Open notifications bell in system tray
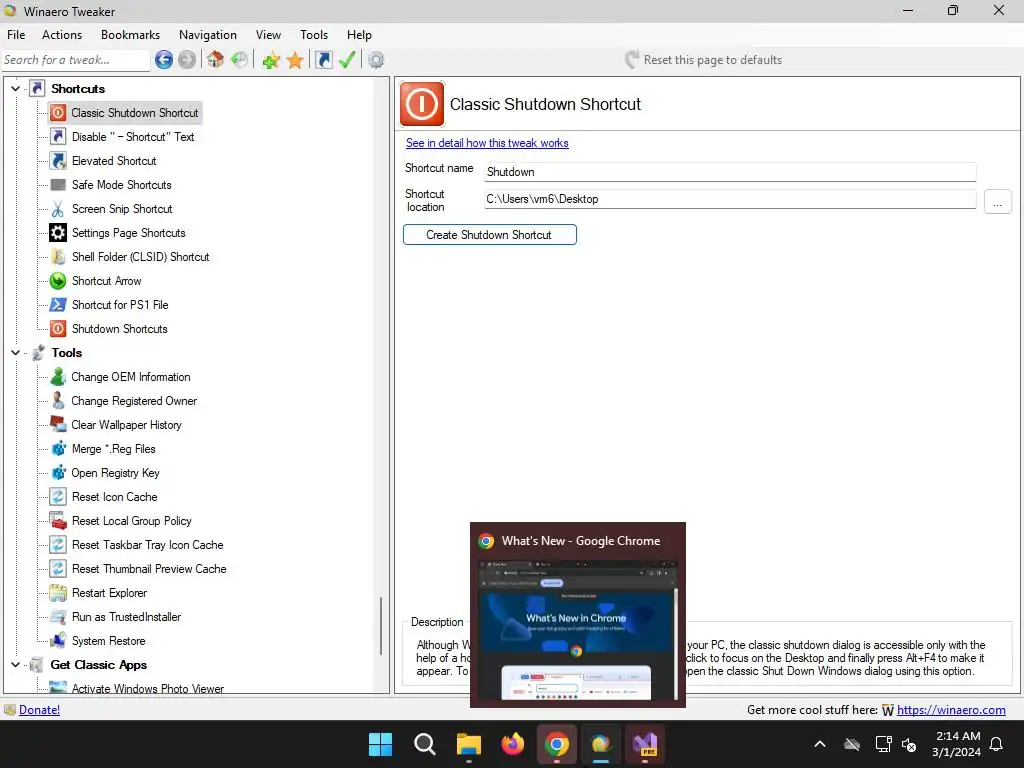 coord(997,744)
